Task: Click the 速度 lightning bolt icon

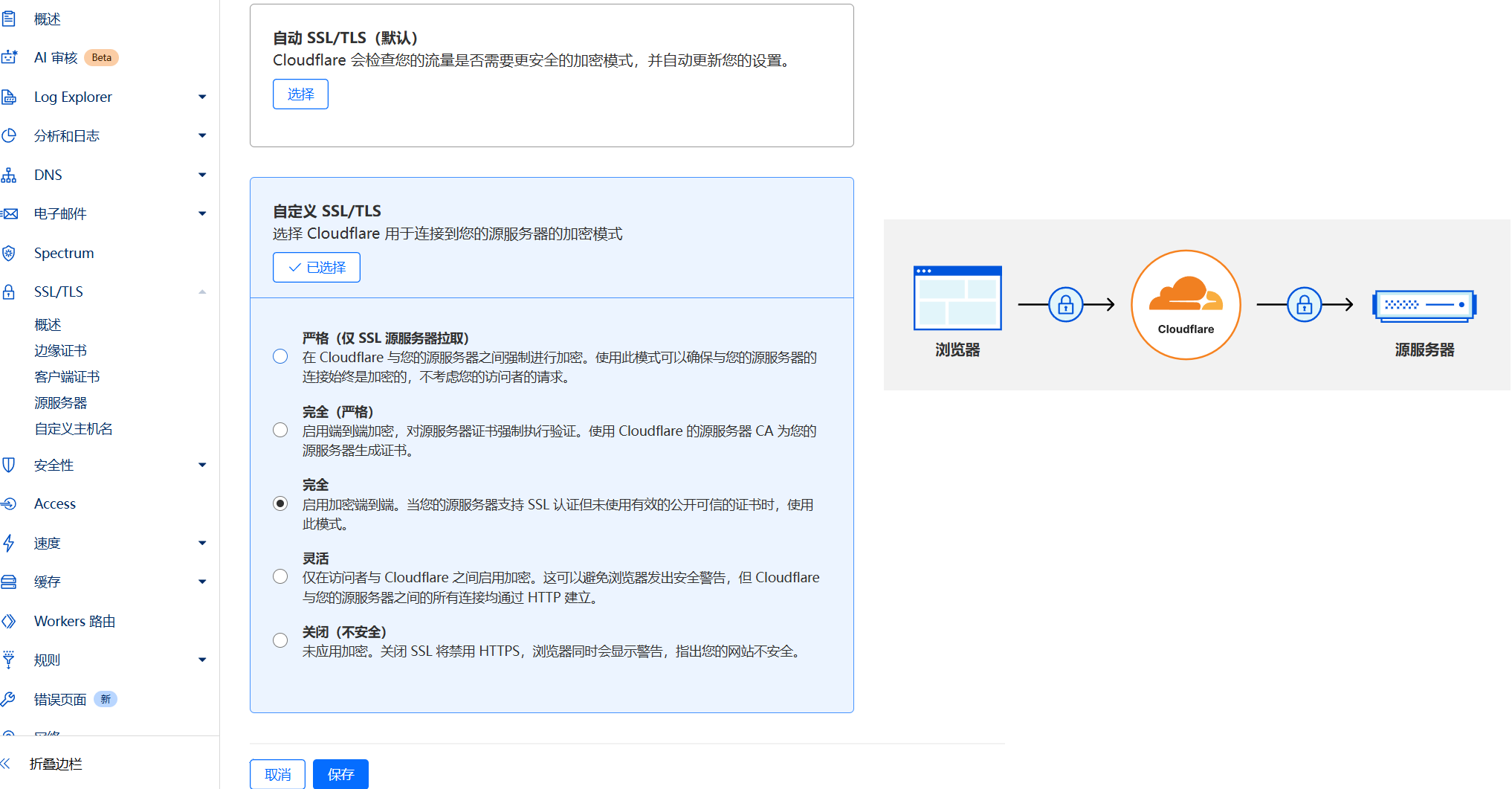Action: click(x=9, y=543)
